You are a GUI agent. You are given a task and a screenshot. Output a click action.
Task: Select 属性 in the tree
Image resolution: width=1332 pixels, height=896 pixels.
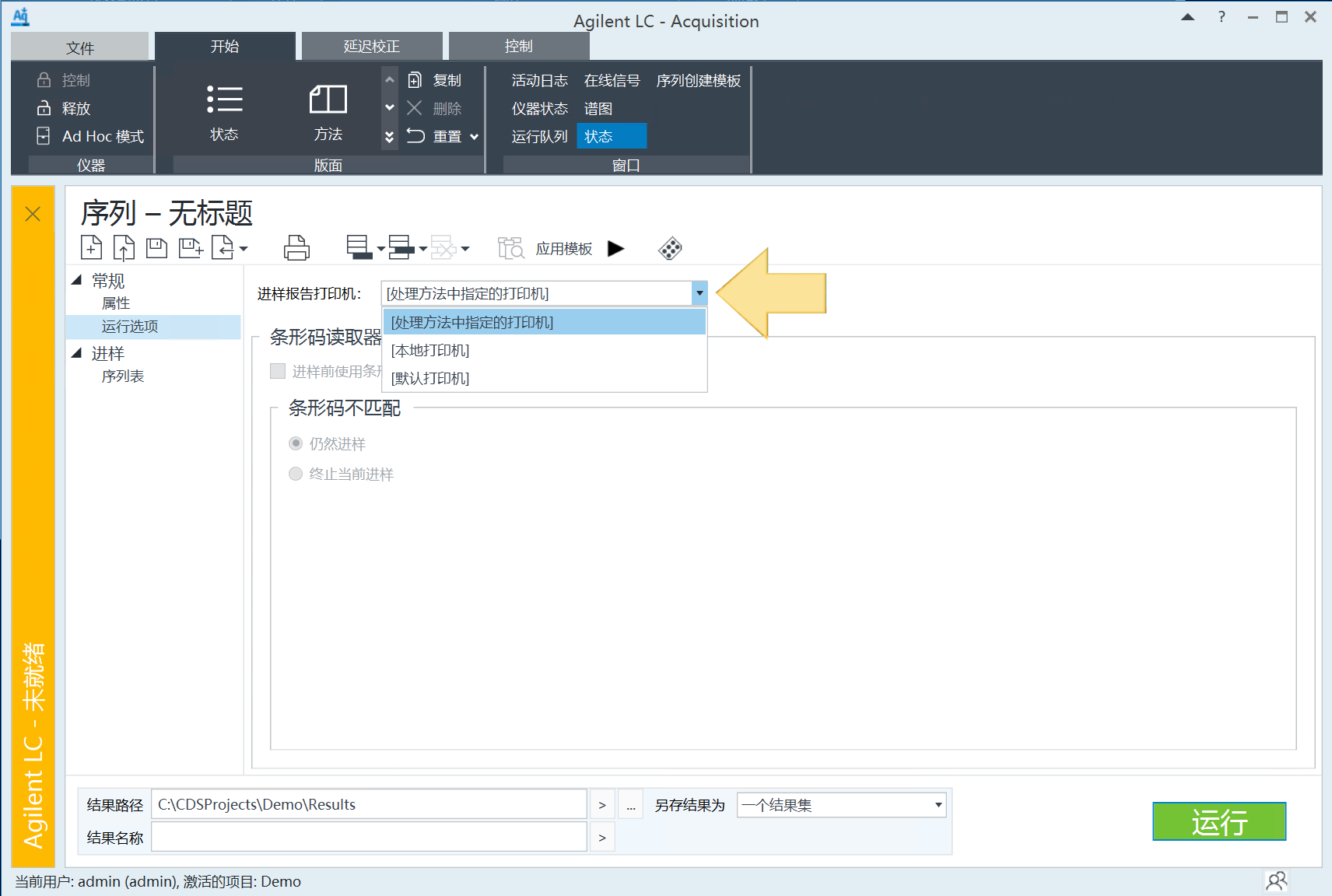(116, 303)
